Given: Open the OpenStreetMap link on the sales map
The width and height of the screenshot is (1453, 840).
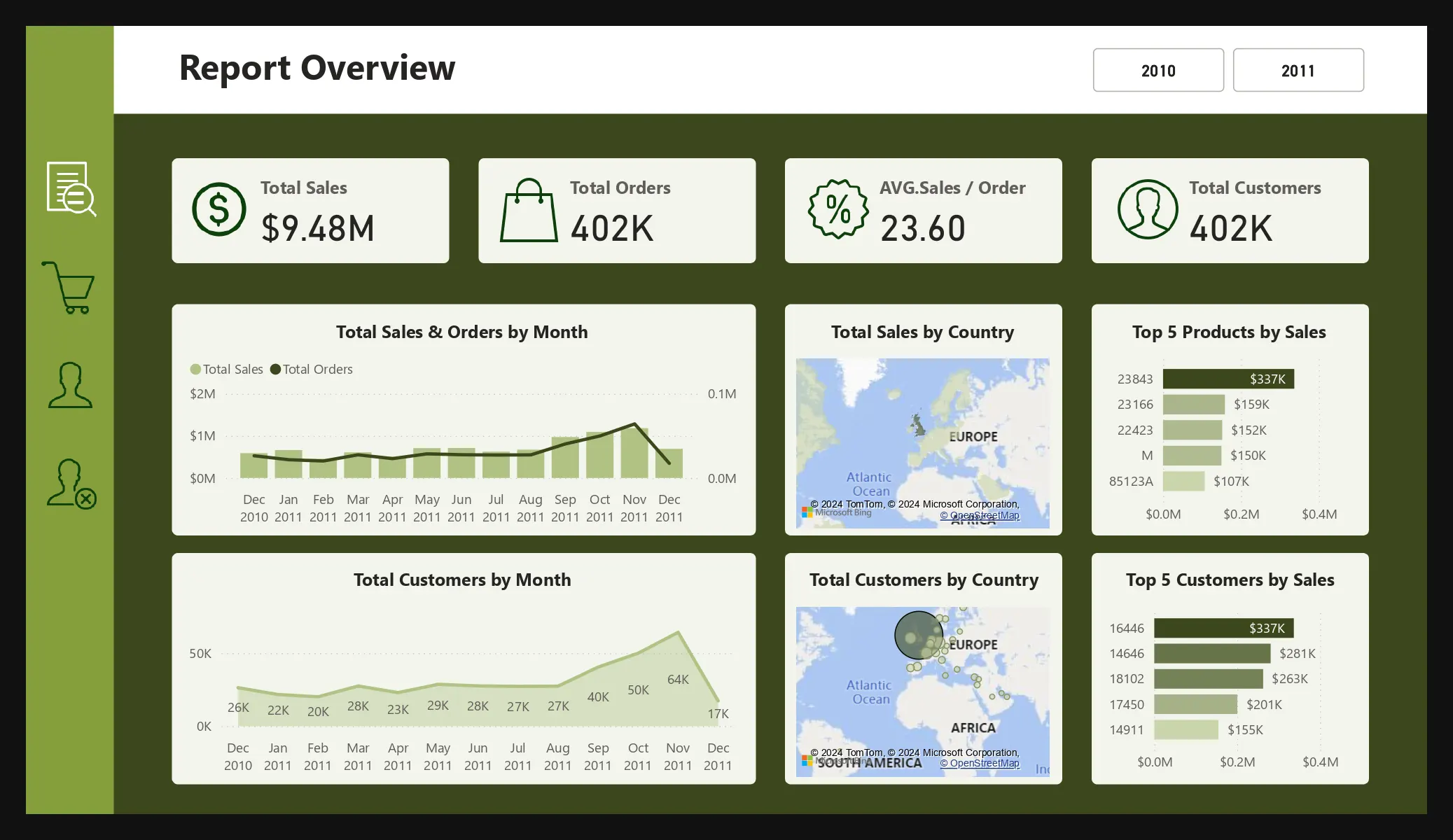Looking at the screenshot, I should 980,515.
